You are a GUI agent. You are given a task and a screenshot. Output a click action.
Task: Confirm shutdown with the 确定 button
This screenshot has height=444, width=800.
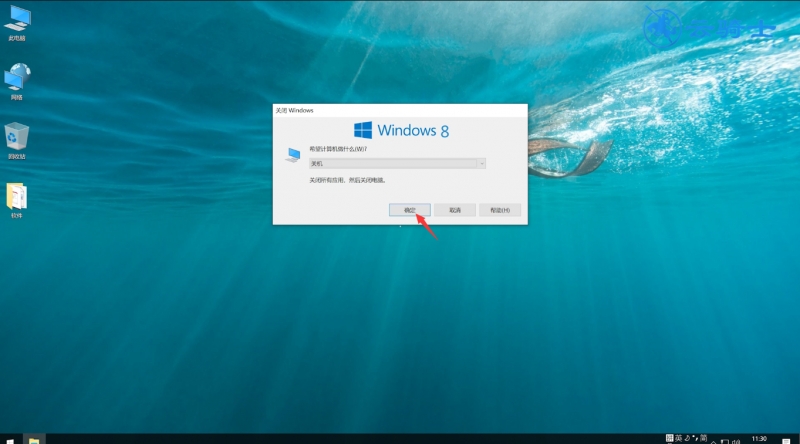coord(410,210)
